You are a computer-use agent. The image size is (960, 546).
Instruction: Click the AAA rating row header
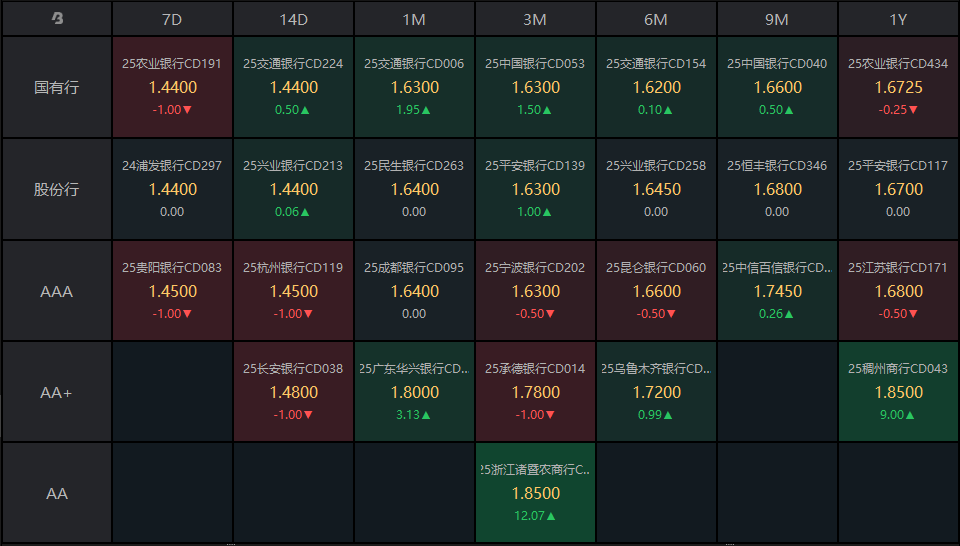57,291
